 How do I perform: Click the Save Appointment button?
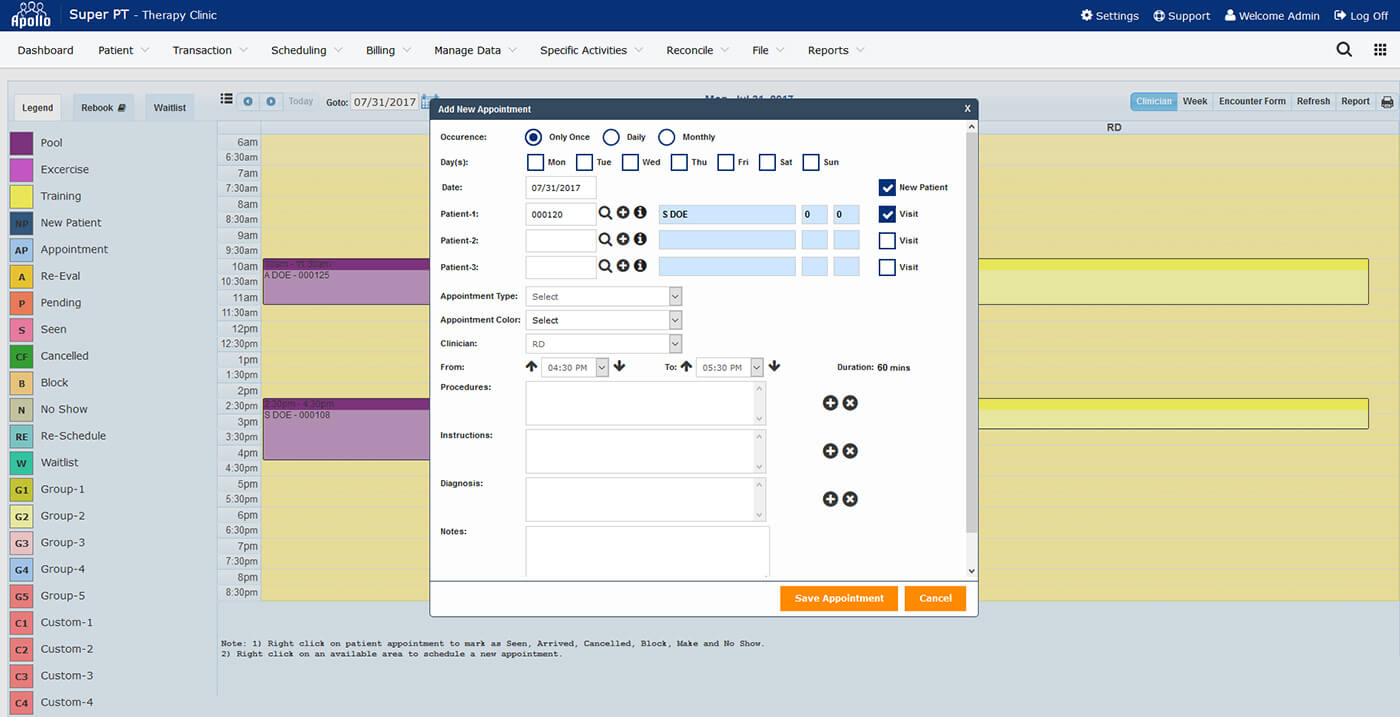839,598
